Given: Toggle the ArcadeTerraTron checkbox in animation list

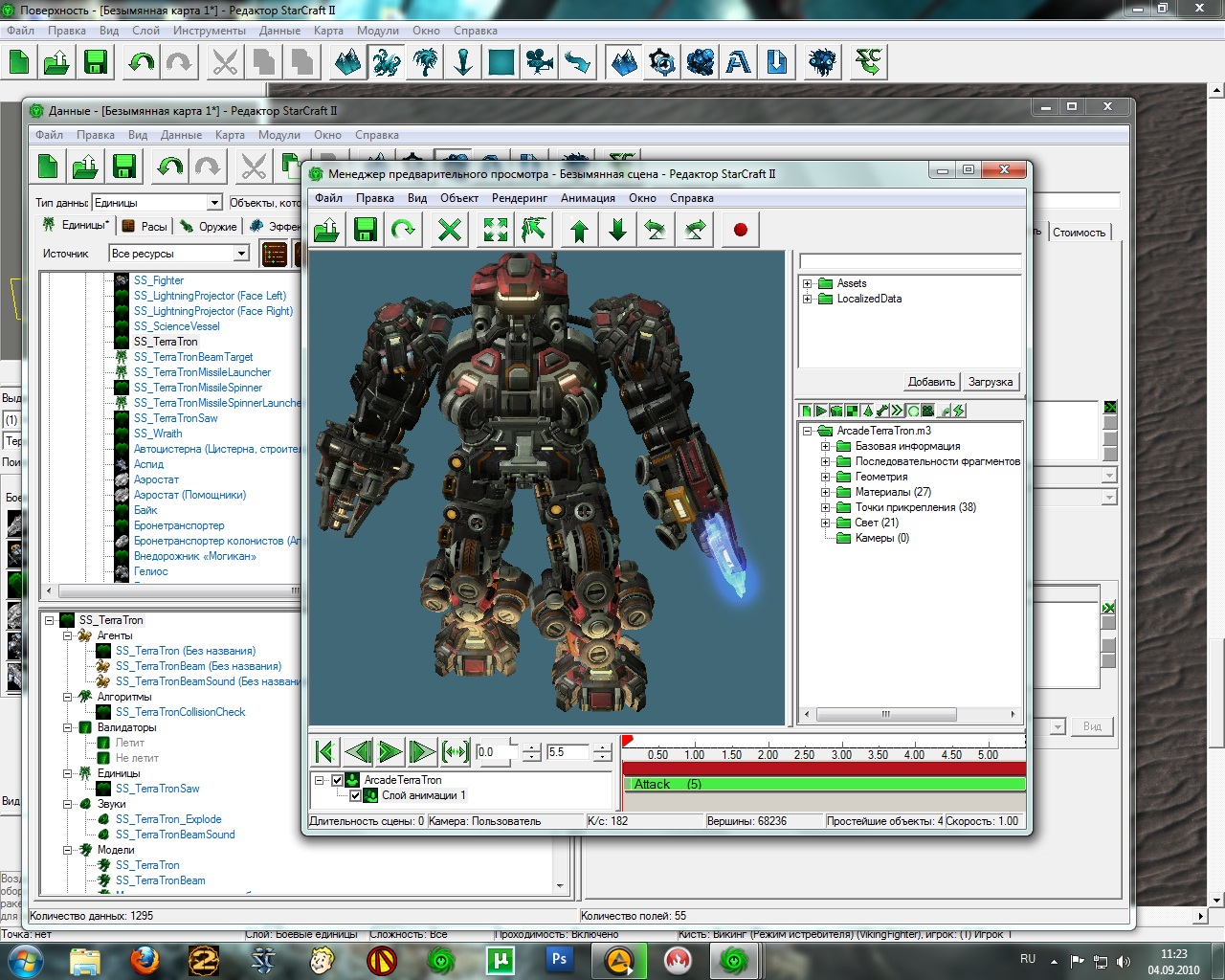Looking at the screenshot, I should click(x=337, y=780).
